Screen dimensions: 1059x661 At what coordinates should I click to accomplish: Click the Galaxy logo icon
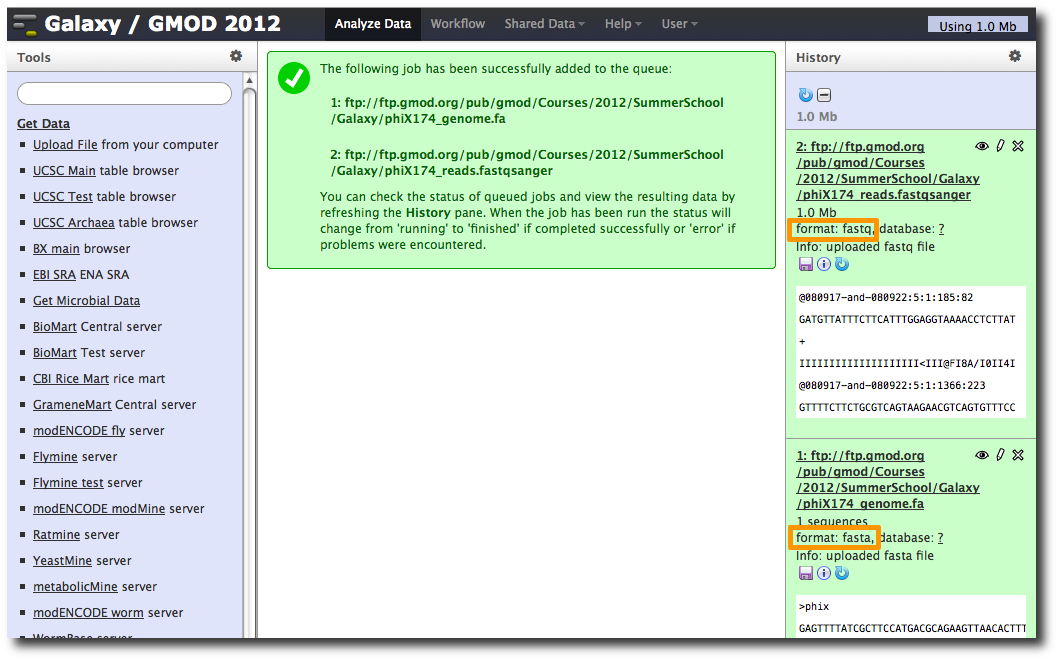(x=26, y=24)
